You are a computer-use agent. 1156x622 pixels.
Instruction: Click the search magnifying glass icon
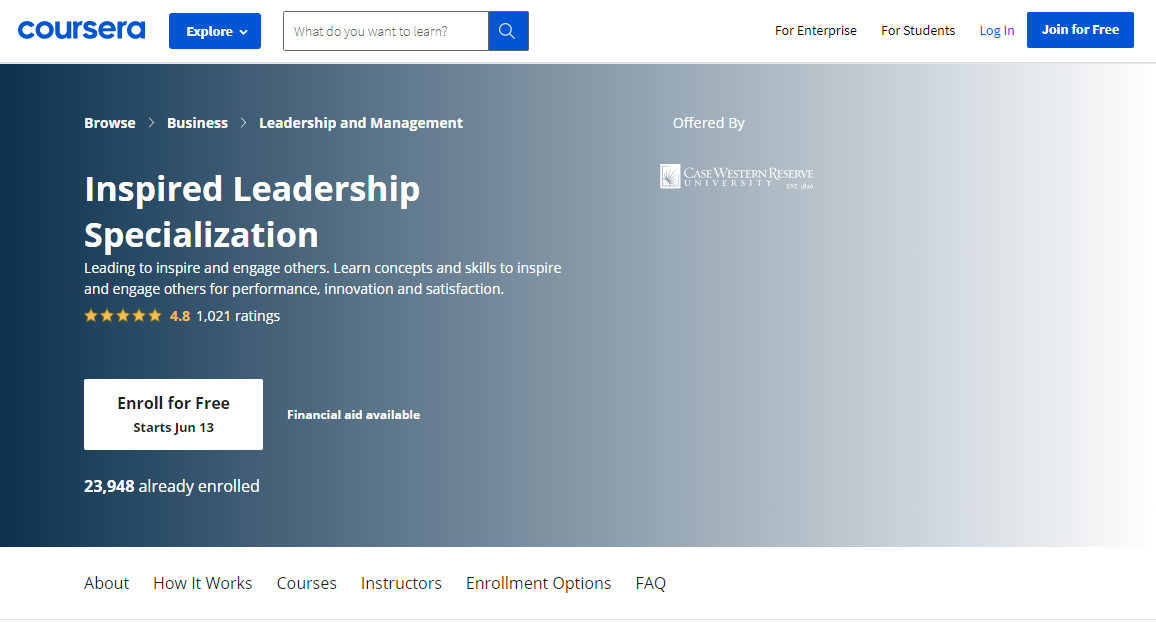point(507,31)
